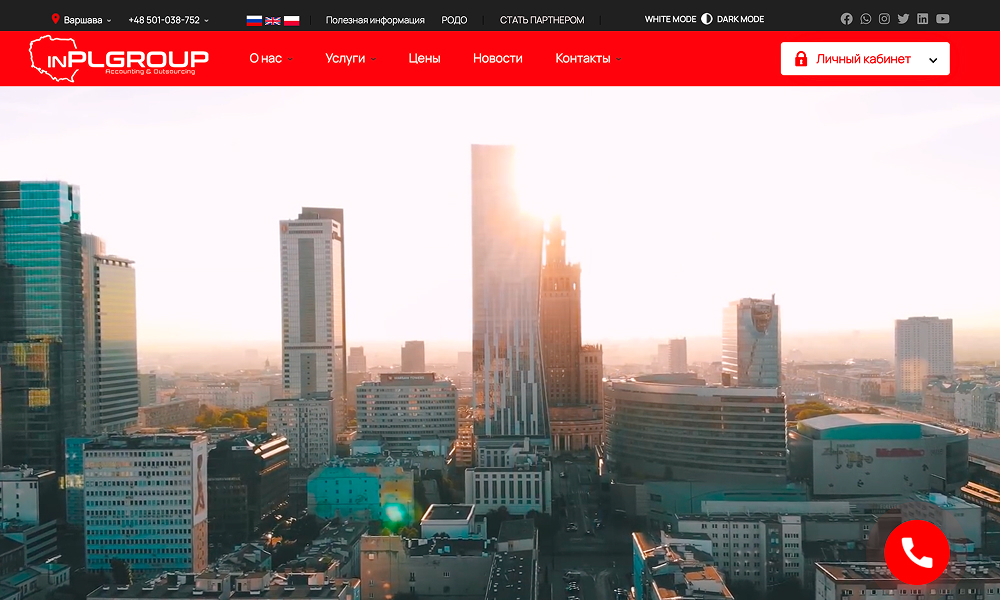The width and height of the screenshot is (1000, 600).
Task: Expand the phone number +48 501-038-752 dropdown
Action: coord(168,20)
